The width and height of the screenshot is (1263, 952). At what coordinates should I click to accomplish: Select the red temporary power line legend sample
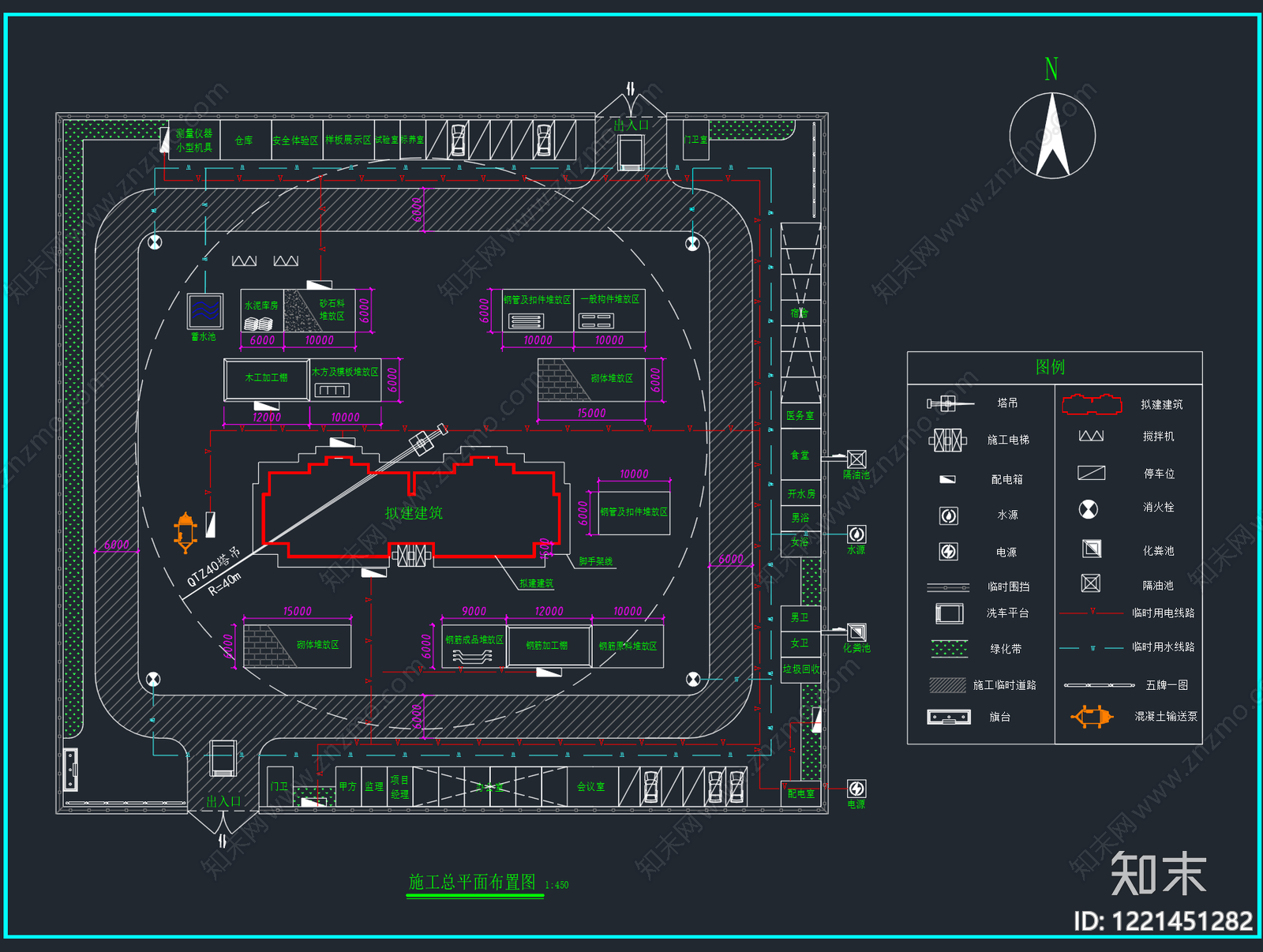tap(1092, 612)
